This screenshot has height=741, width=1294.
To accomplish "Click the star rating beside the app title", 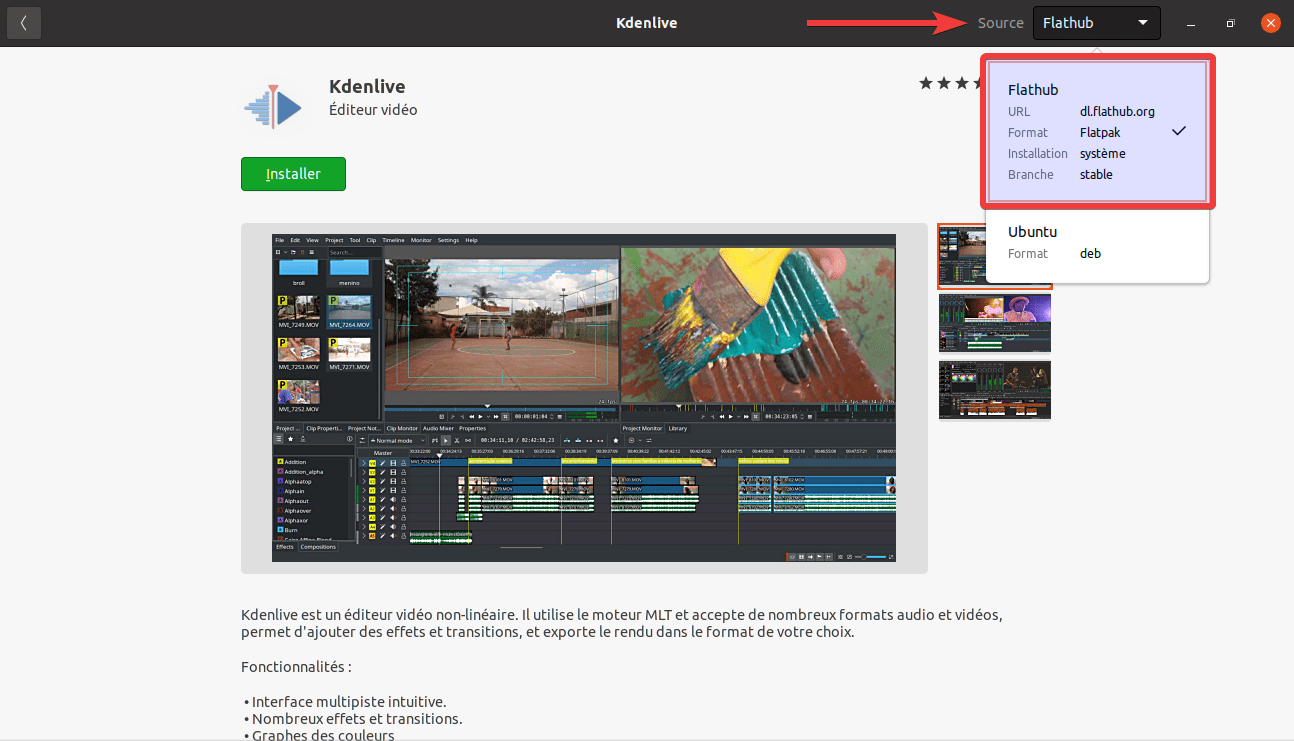I will pyautogui.click(x=950, y=83).
